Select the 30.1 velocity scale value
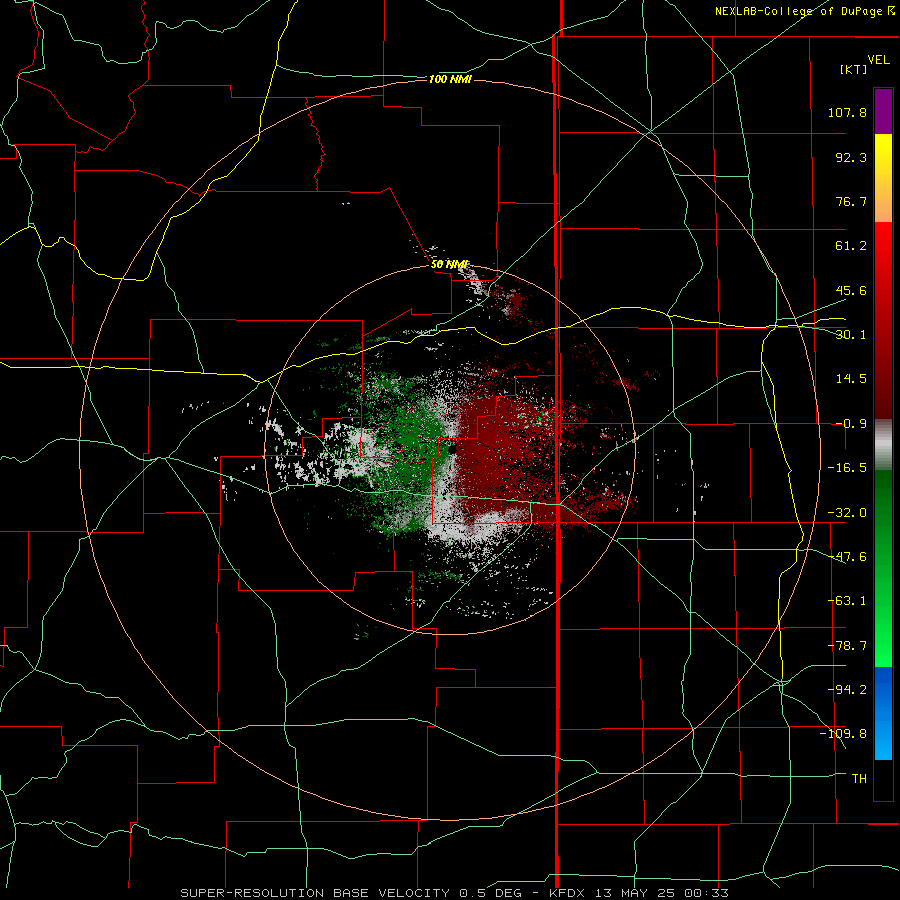This screenshot has width=900, height=900. 851,335
